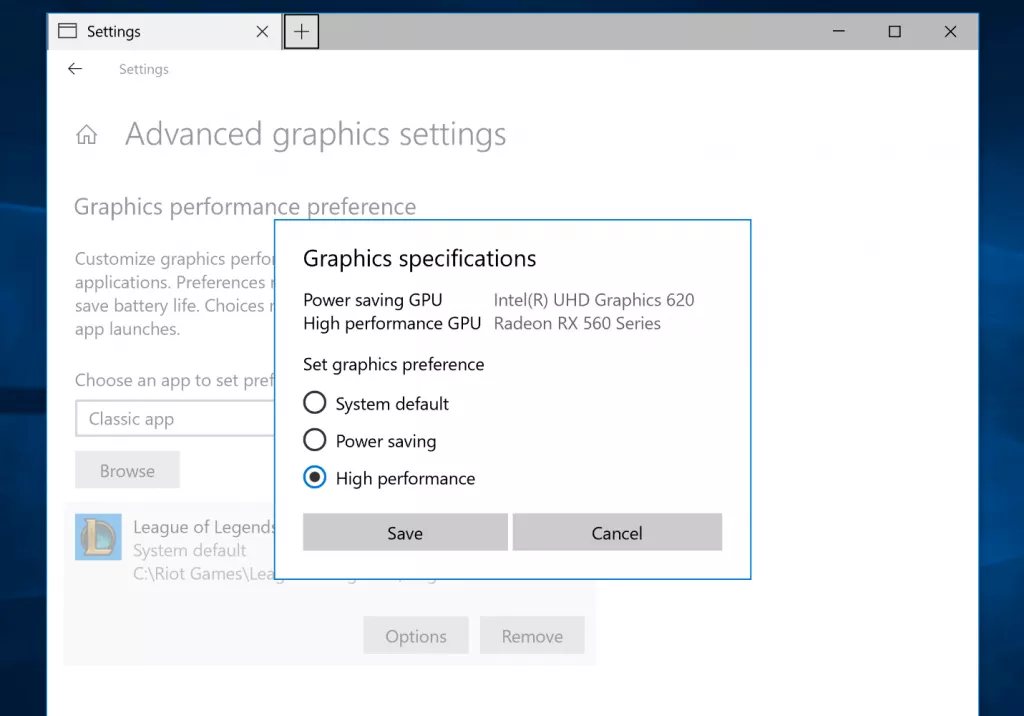Open Options for League of Legends
1024x716 pixels.
415,635
